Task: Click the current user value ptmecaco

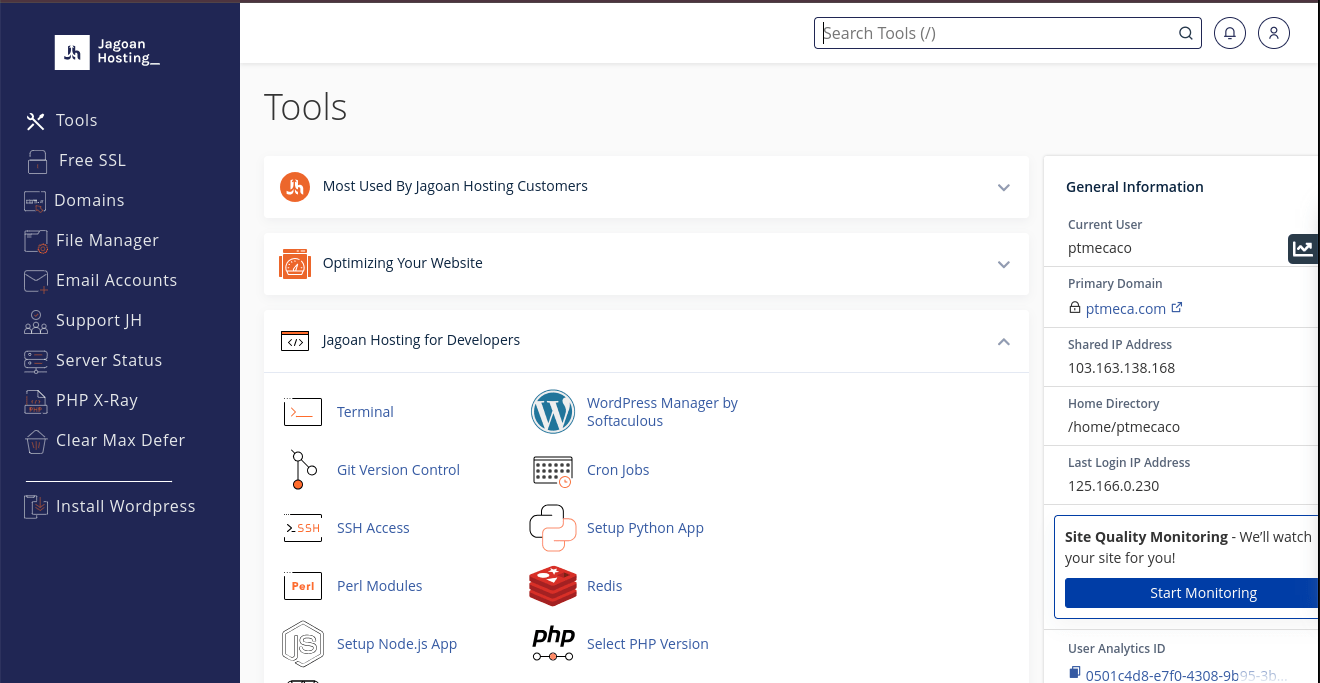Action: [x=1100, y=248]
